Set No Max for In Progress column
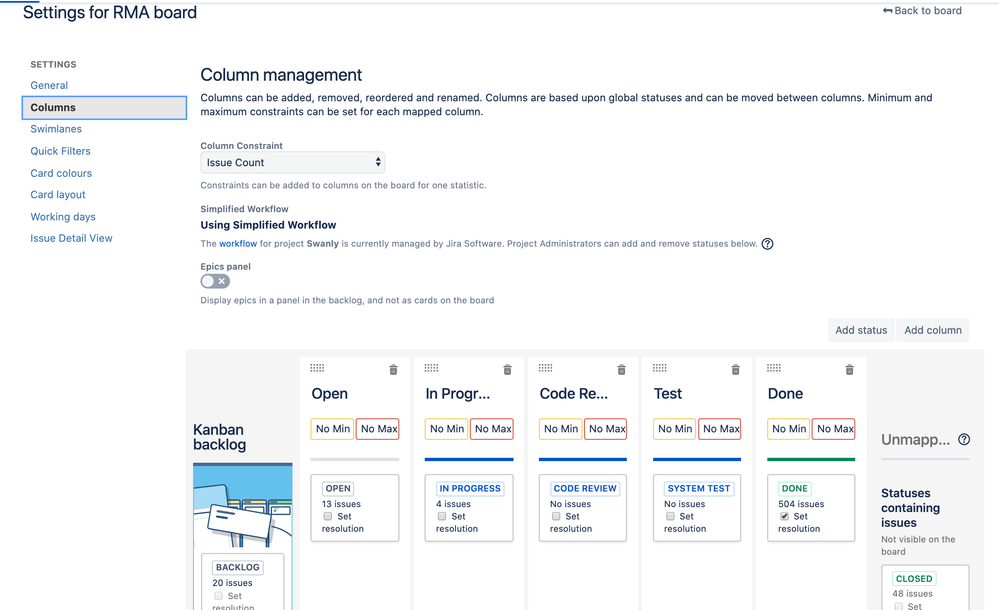The image size is (999, 610). click(492, 429)
